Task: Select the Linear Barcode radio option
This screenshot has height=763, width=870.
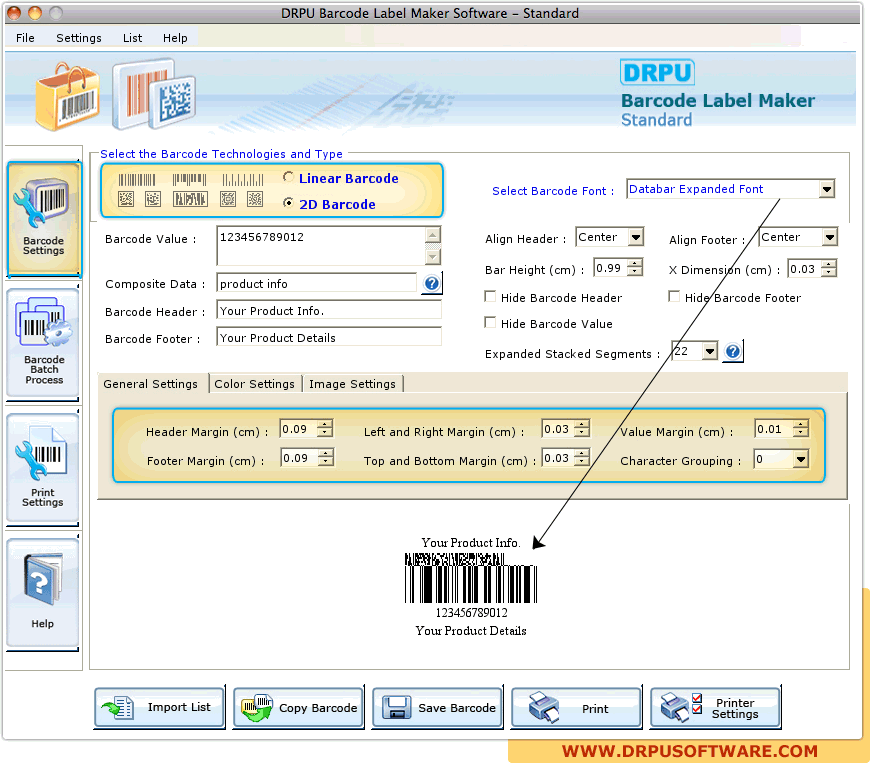Action: coord(289,178)
